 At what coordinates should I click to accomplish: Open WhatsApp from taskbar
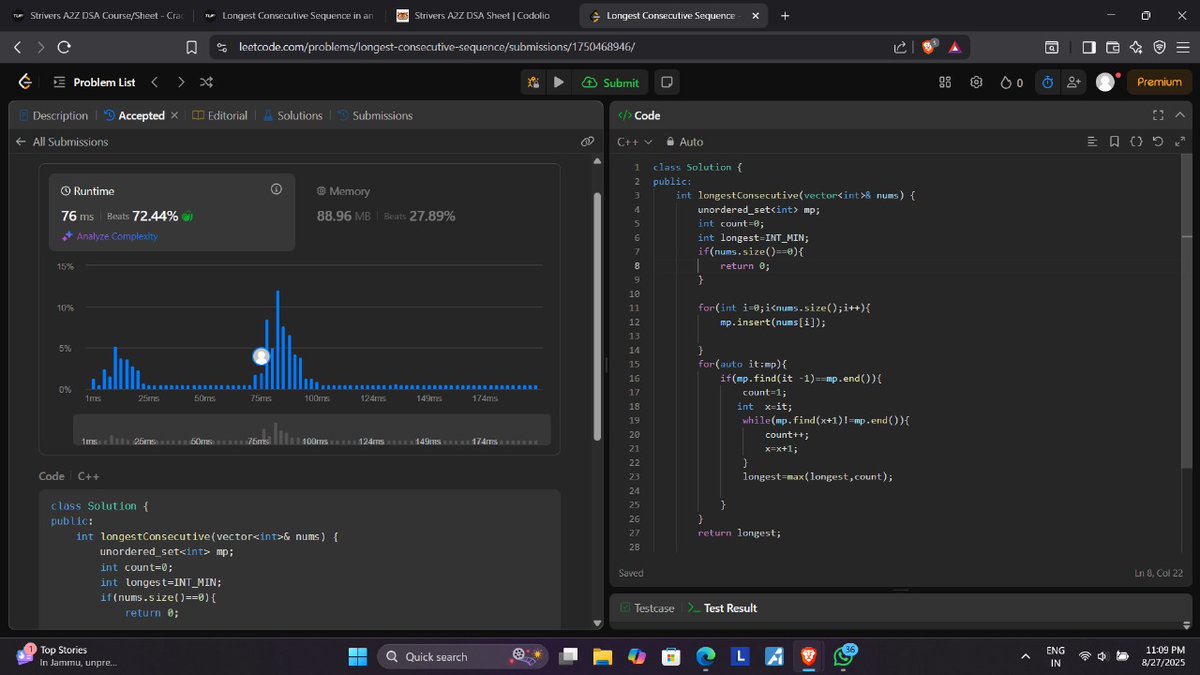[842, 656]
